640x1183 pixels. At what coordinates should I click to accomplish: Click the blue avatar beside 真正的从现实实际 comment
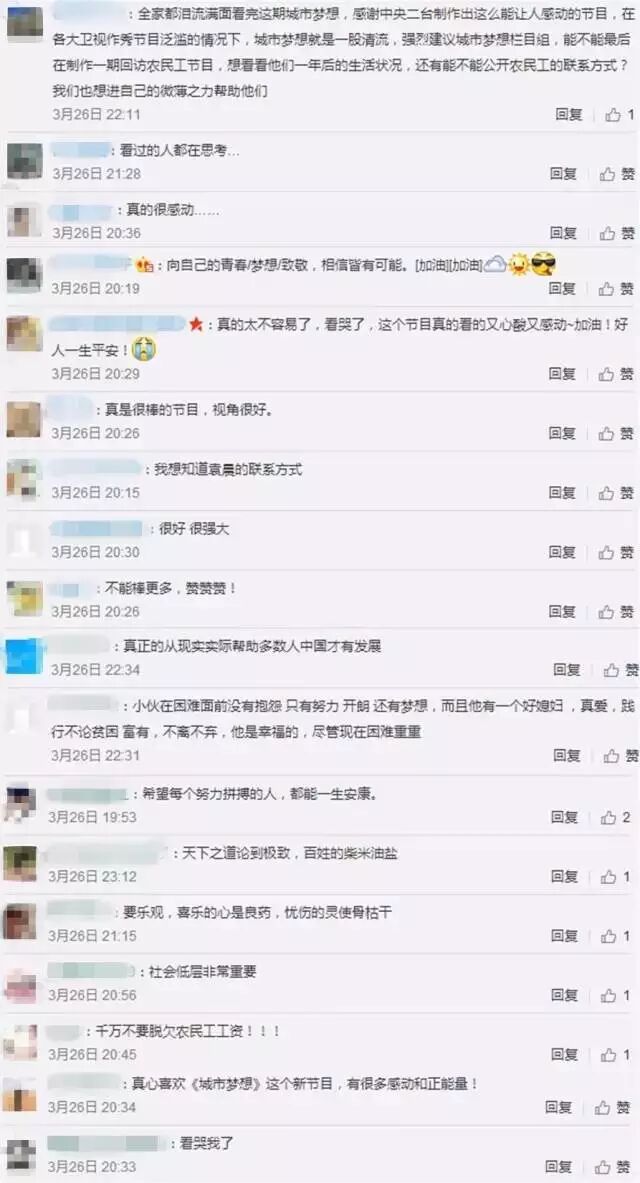click(24, 656)
